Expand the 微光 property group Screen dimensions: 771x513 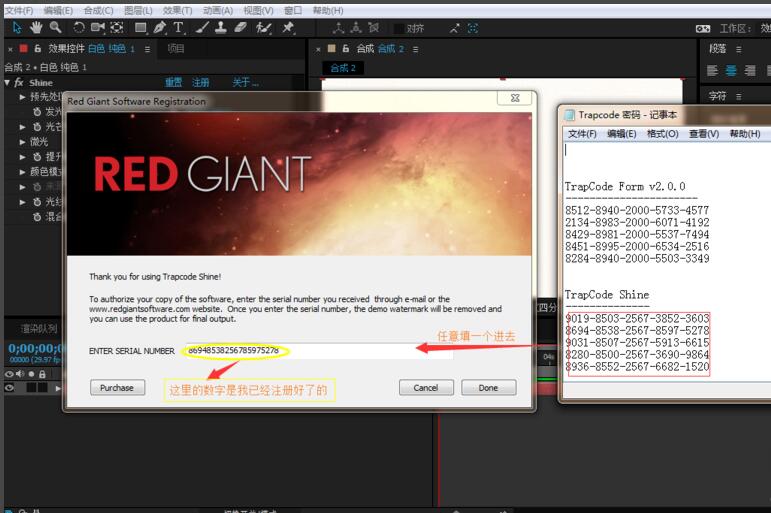[x=22, y=142]
